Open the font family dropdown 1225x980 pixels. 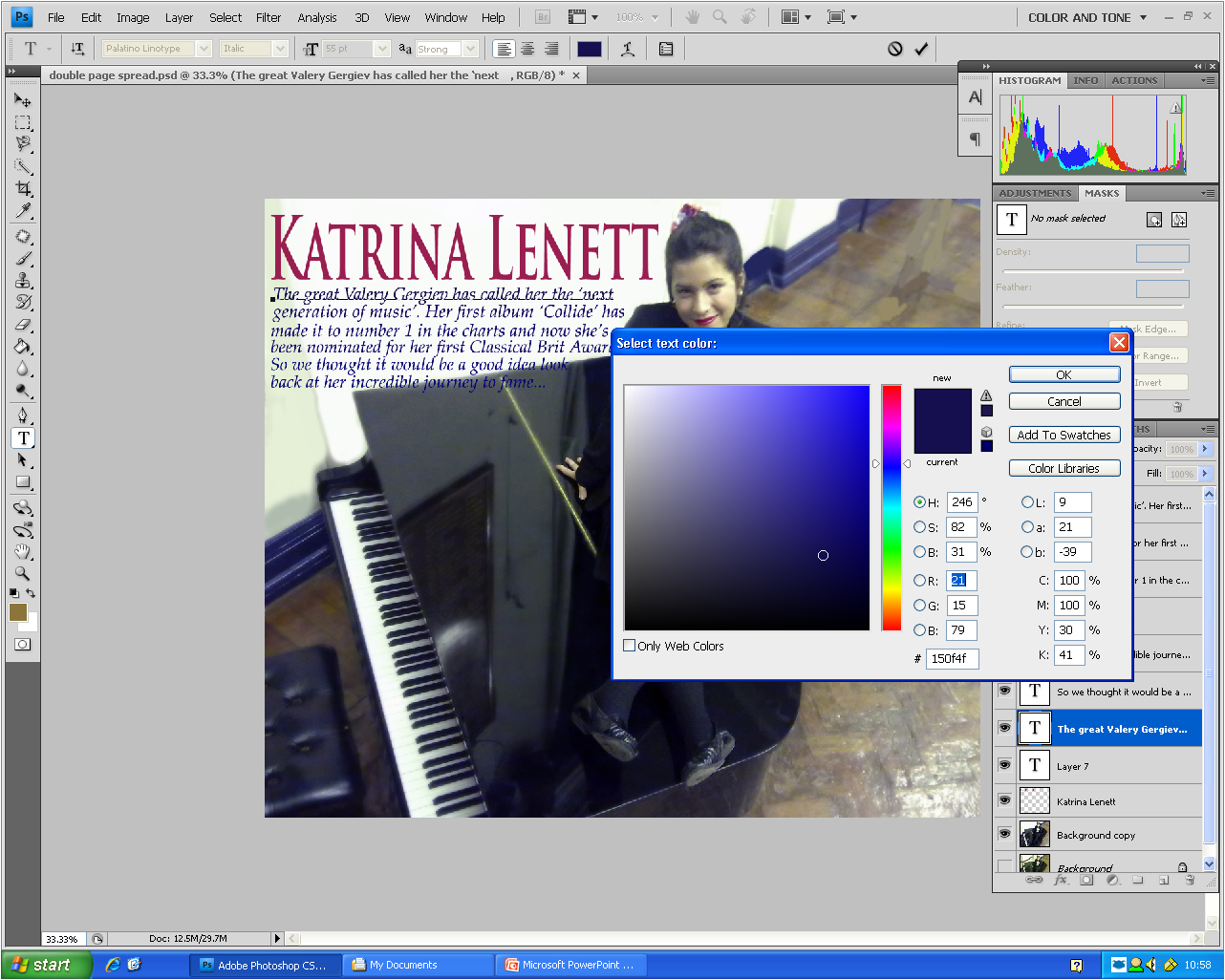[x=204, y=49]
